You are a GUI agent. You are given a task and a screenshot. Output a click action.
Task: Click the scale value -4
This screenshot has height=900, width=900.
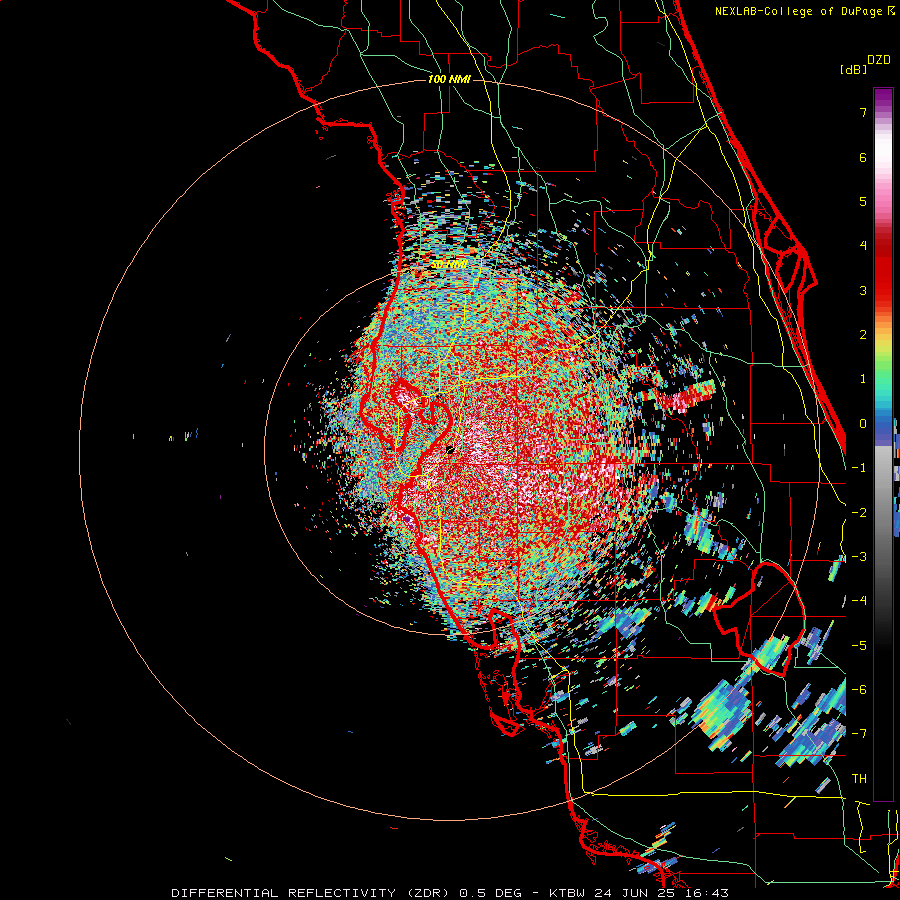[859, 601]
